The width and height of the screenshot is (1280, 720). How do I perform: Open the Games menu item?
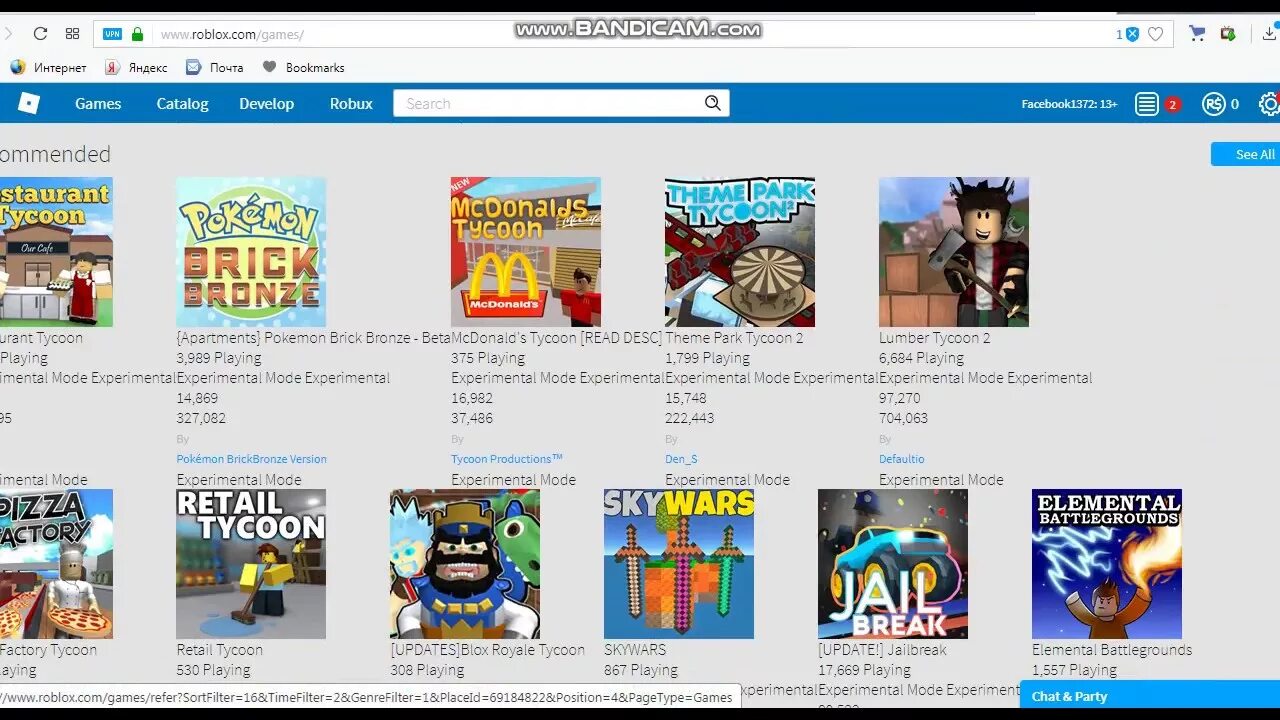(x=98, y=103)
